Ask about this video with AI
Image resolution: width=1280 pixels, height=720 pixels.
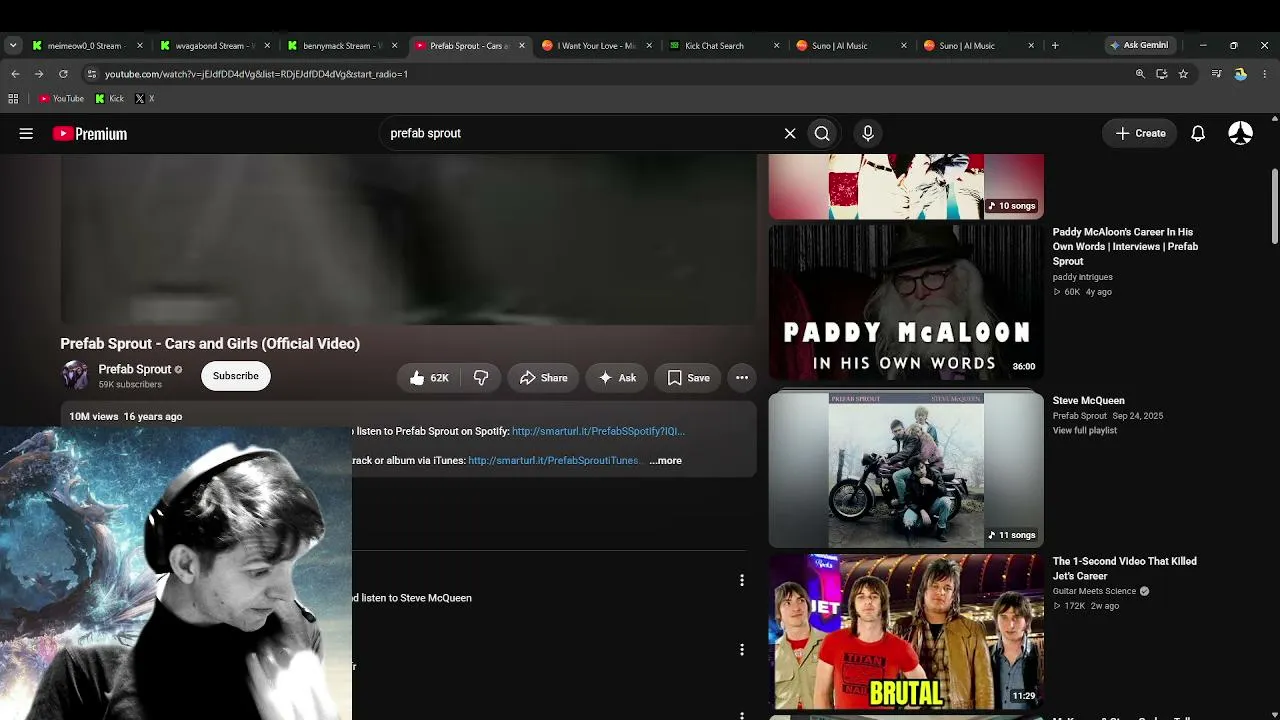(x=617, y=378)
